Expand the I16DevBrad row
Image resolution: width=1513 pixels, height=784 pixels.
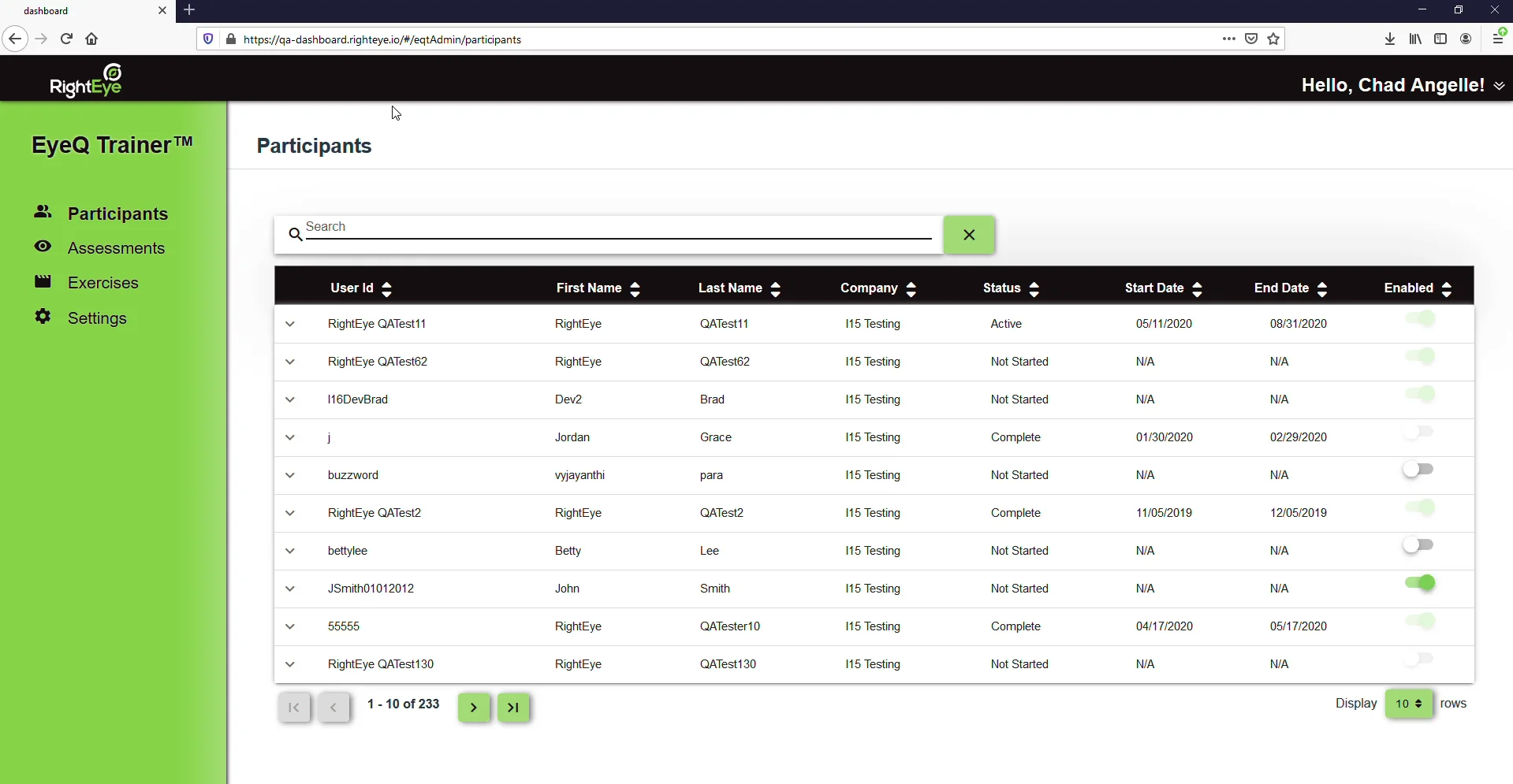(x=290, y=399)
